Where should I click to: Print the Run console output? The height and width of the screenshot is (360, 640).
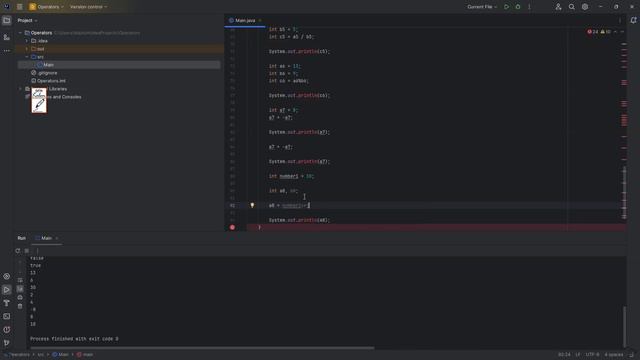coord(20,297)
